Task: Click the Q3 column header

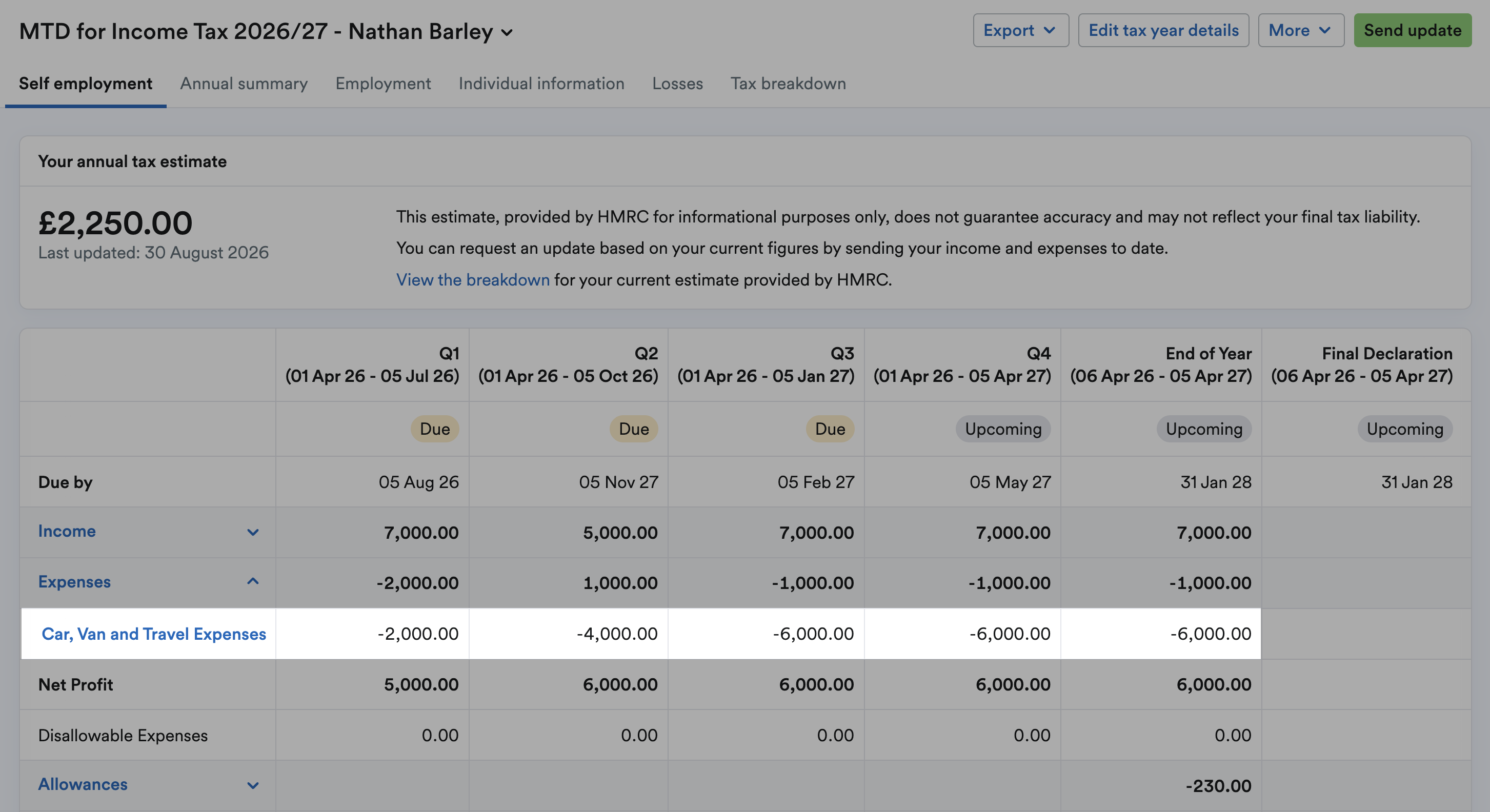Action: coord(766,364)
